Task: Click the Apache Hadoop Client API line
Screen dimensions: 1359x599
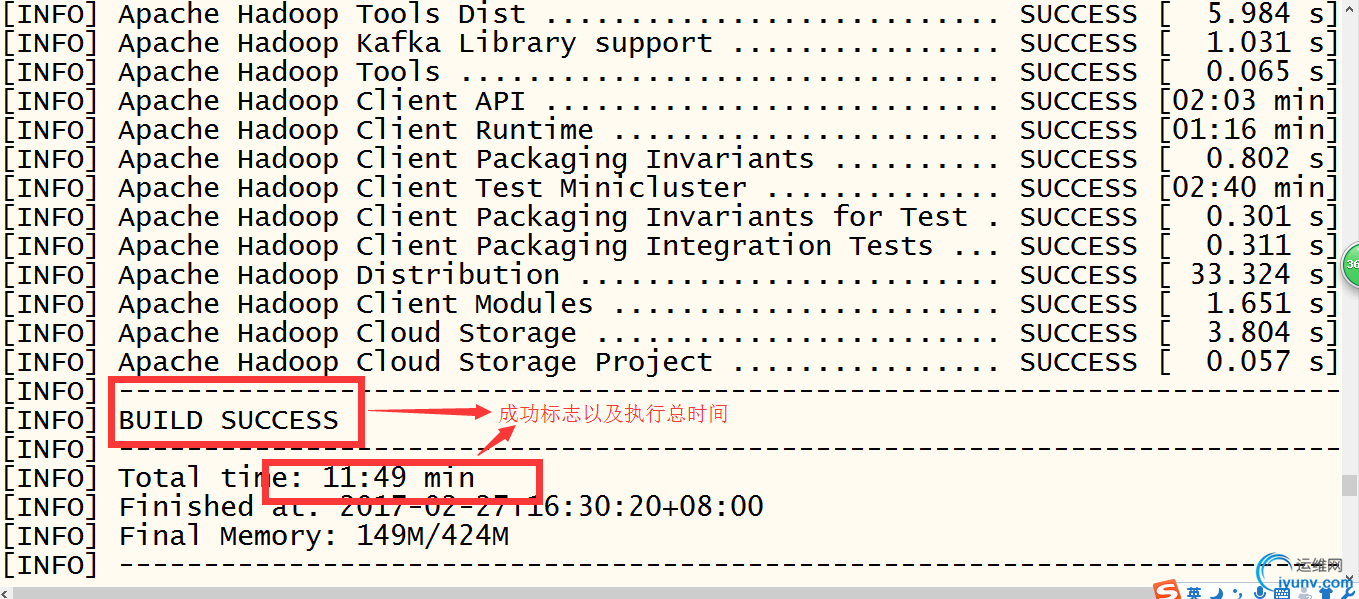Action: coord(669,101)
